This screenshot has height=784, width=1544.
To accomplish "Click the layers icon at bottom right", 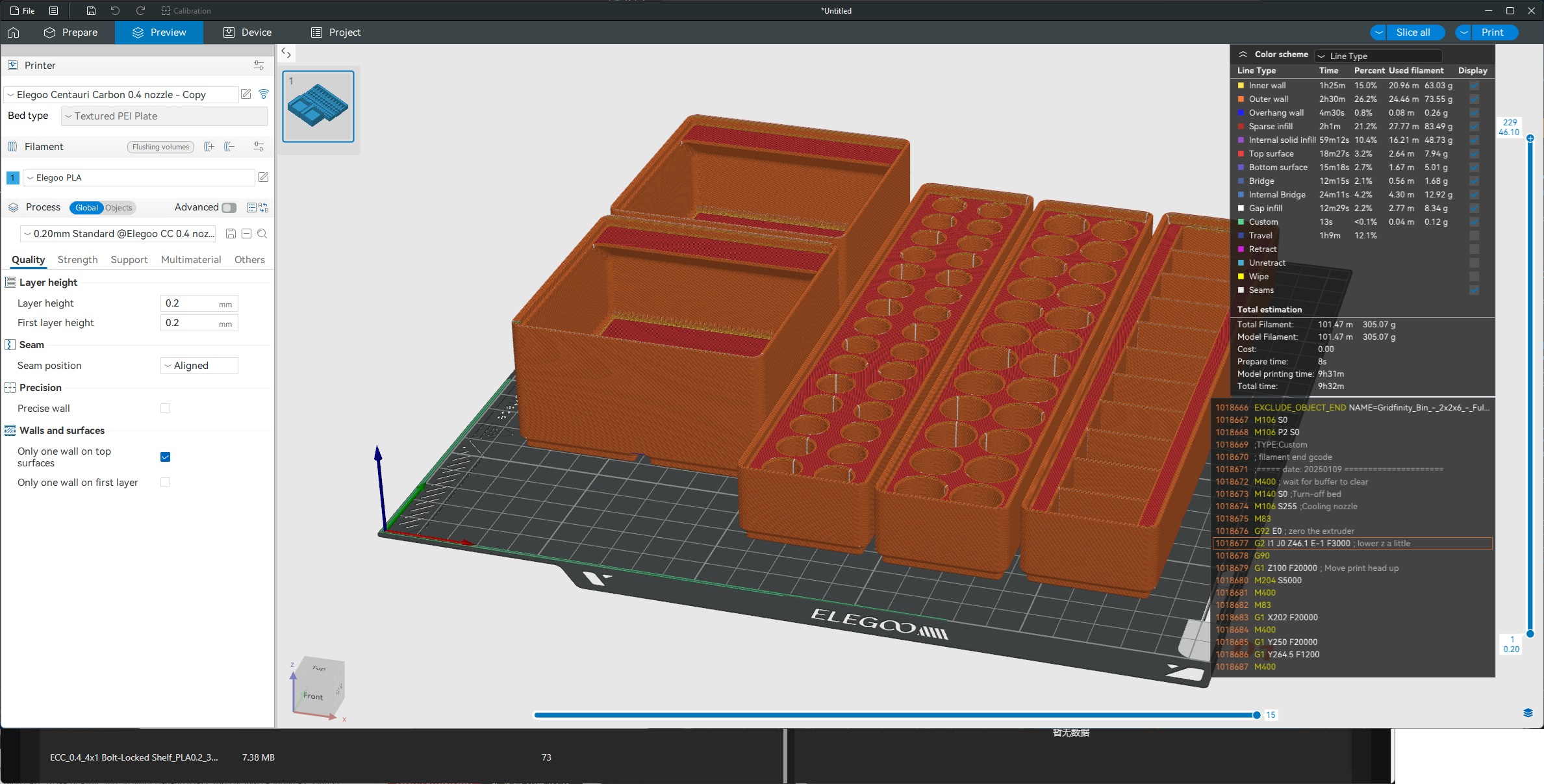I will point(1528,713).
